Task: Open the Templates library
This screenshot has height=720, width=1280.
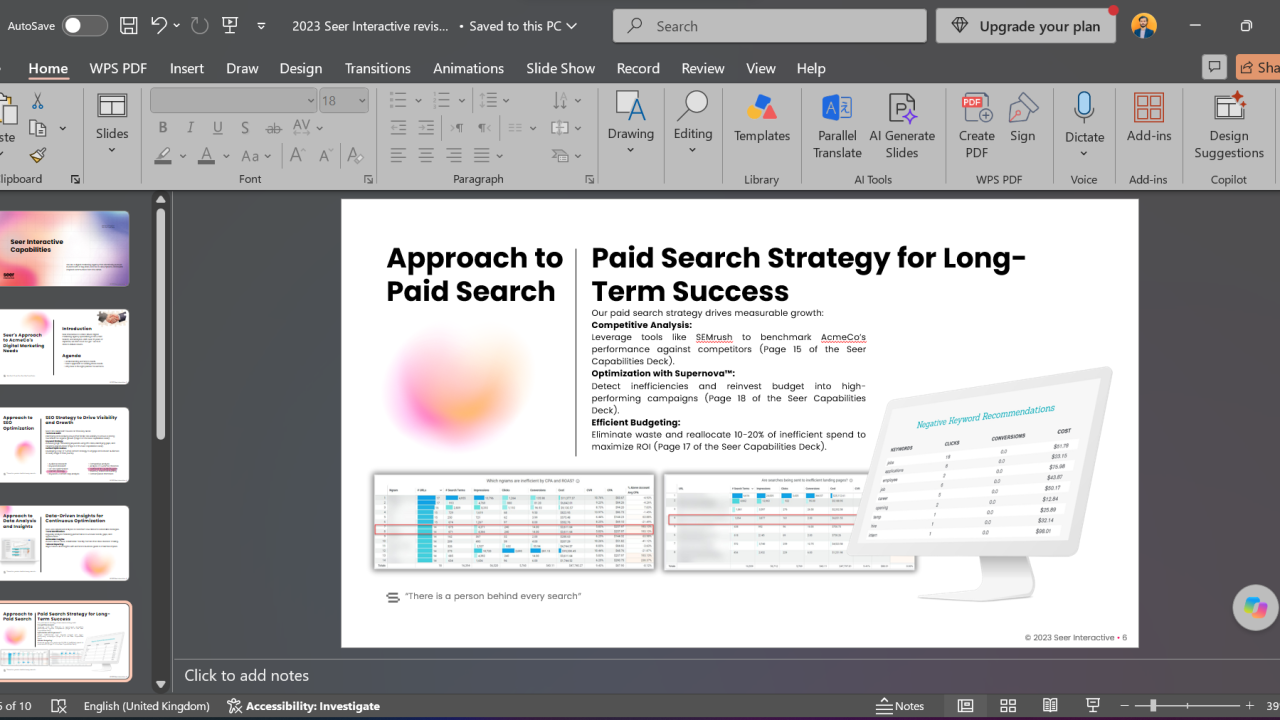Action: coord(762,118)
